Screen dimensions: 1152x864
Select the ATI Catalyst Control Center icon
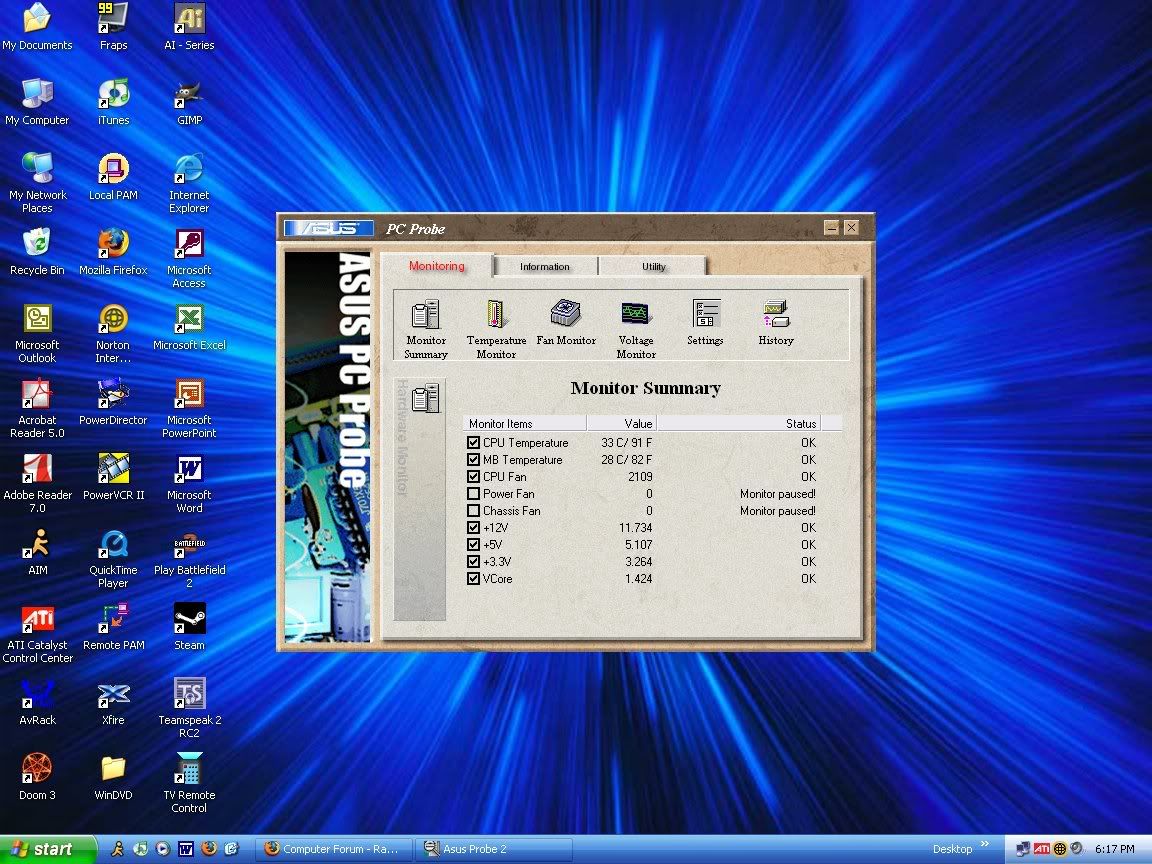37,633
